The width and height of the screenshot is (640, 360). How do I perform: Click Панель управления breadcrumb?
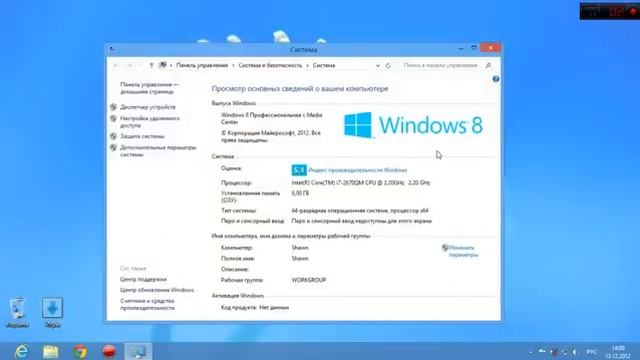202,65
